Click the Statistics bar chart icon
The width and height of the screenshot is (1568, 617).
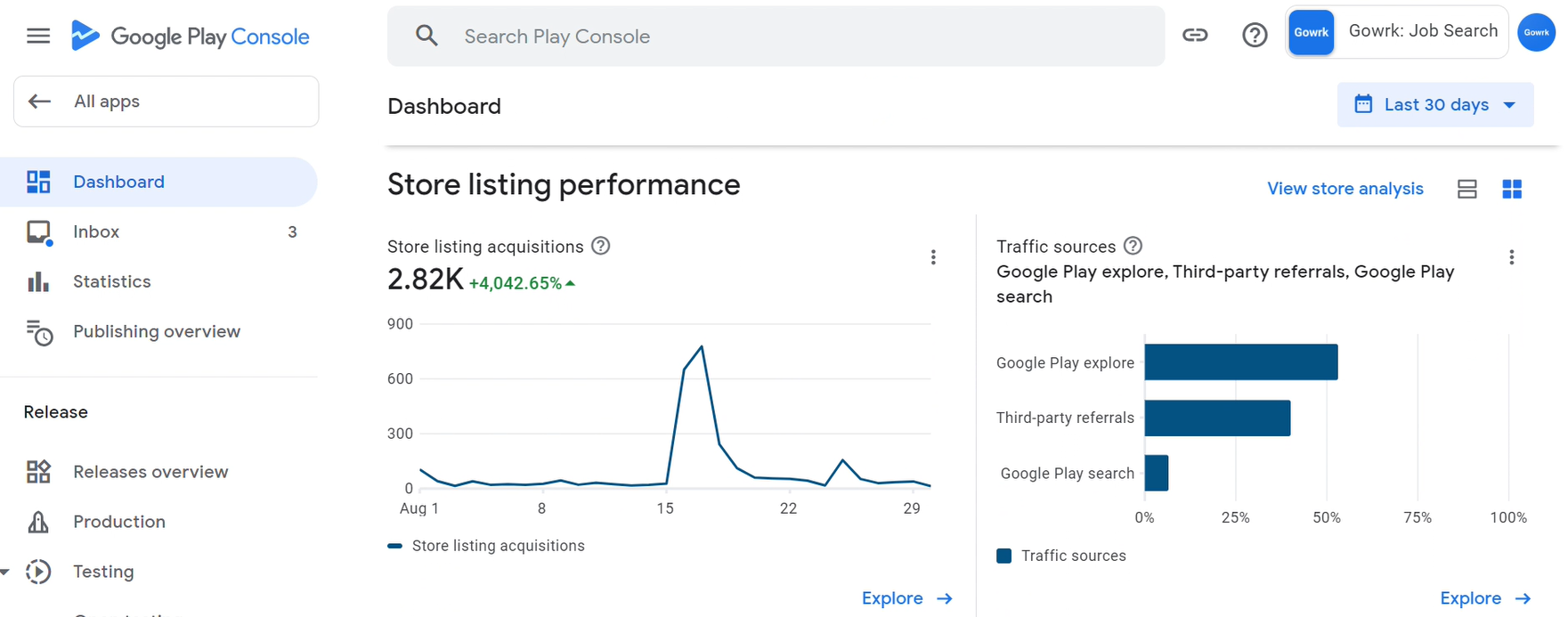38,282
